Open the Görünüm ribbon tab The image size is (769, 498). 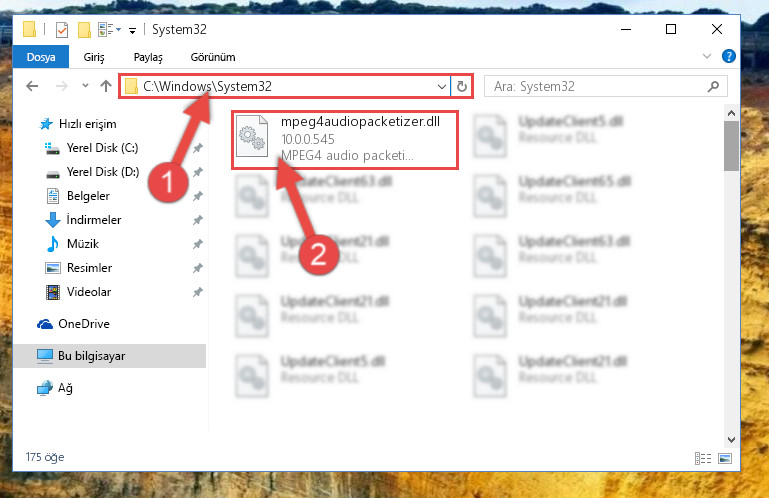click(213, 57)
